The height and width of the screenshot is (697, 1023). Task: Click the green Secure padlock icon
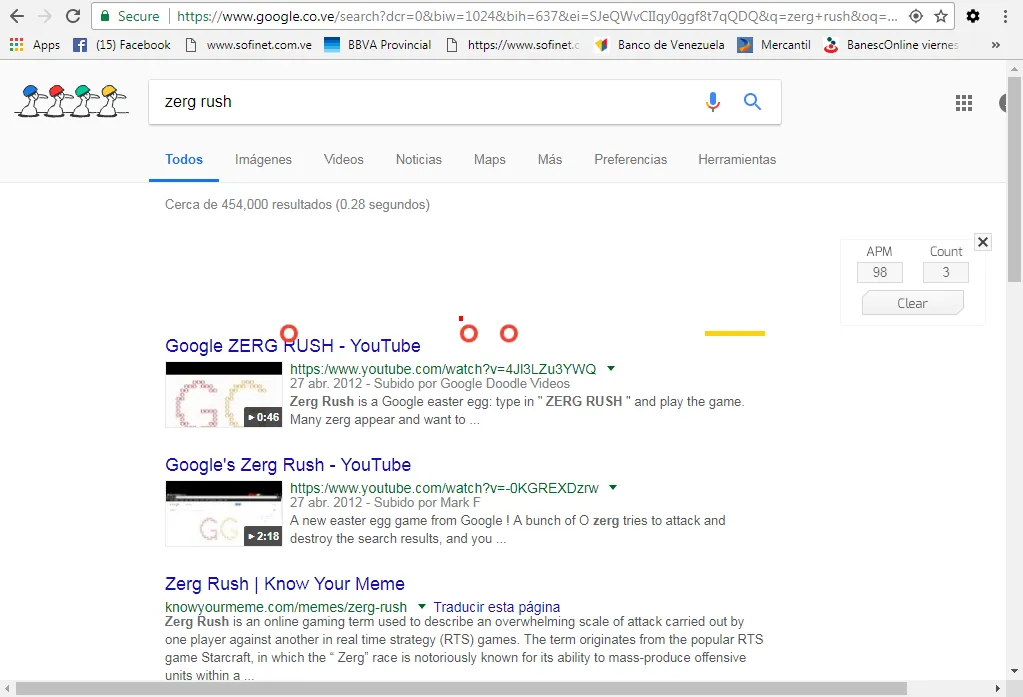click(x=105, y=16)
